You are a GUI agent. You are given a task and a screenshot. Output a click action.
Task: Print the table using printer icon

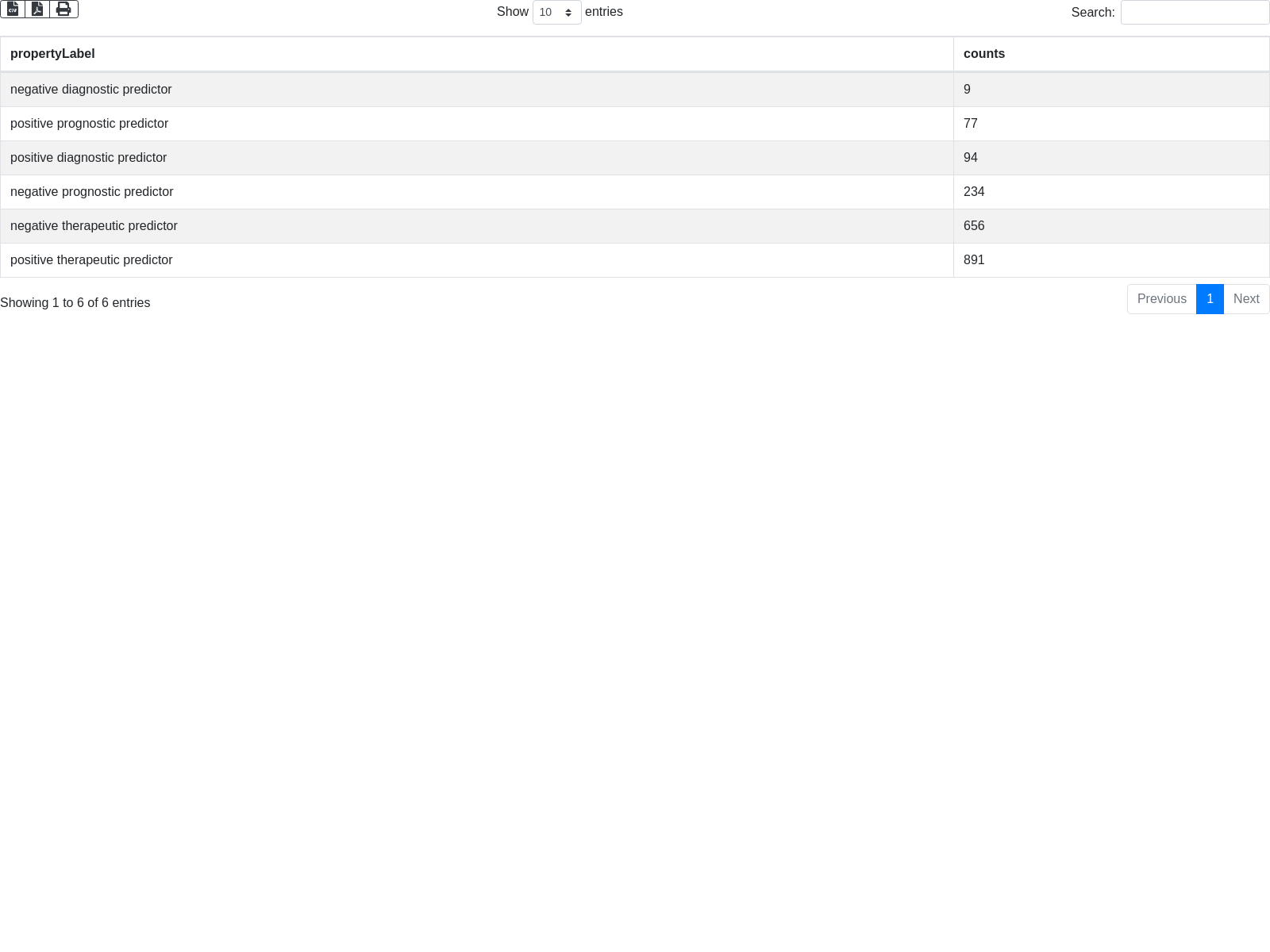(x=63, y=9)
